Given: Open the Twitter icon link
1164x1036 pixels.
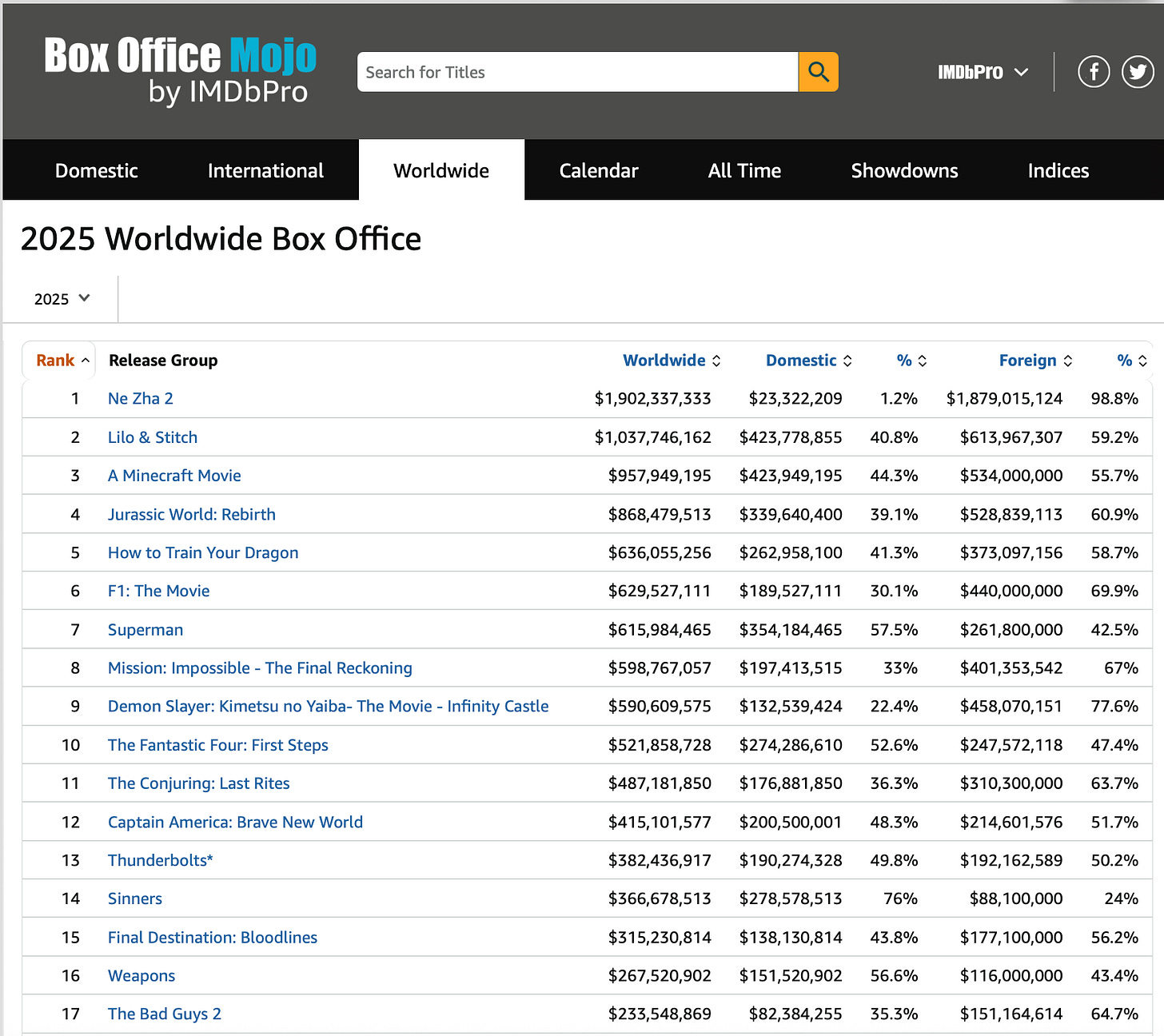Looking at the screenshot, I should pos(1138,72).
